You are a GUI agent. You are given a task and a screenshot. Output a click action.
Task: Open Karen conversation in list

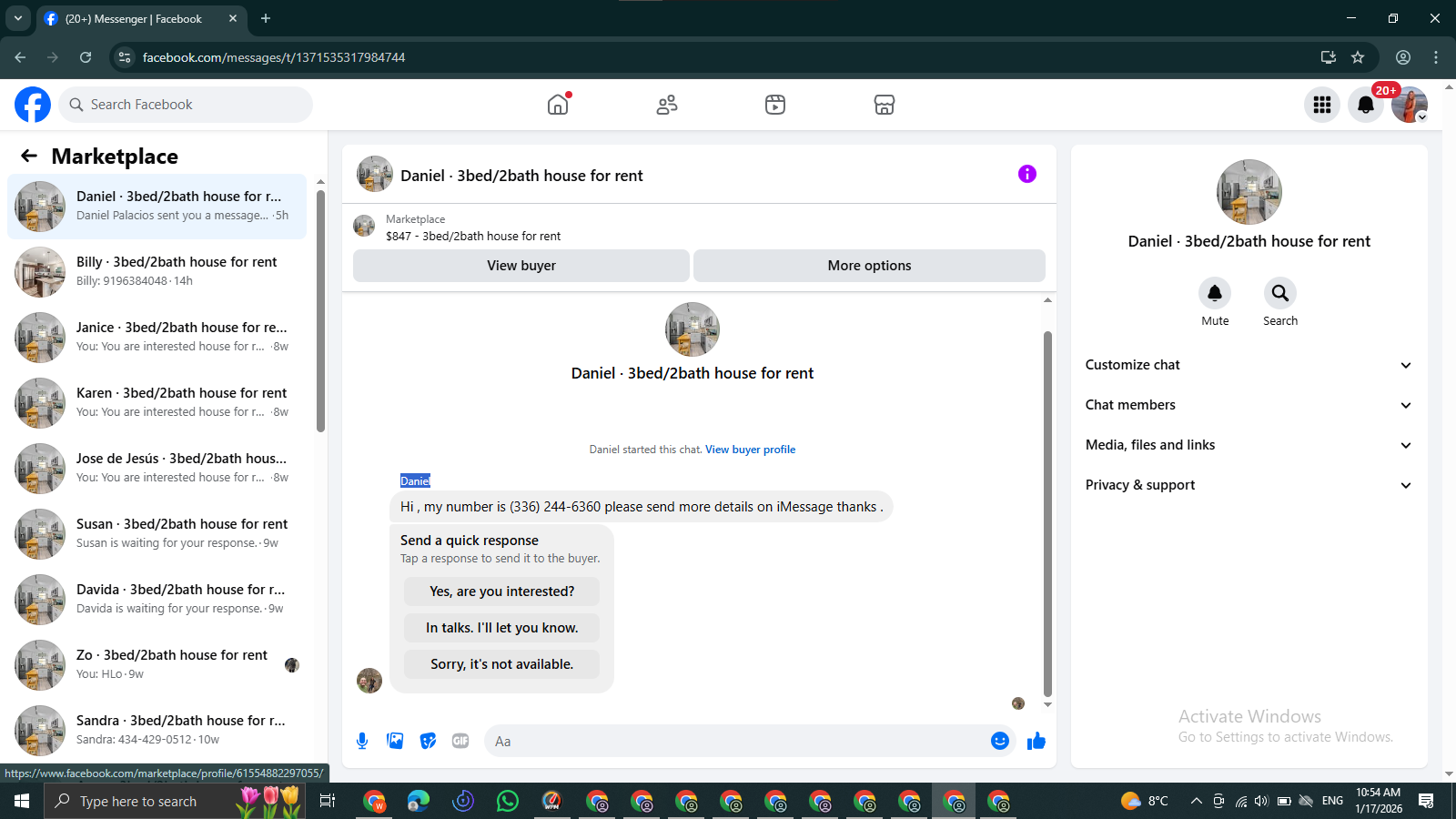point(157,403)
